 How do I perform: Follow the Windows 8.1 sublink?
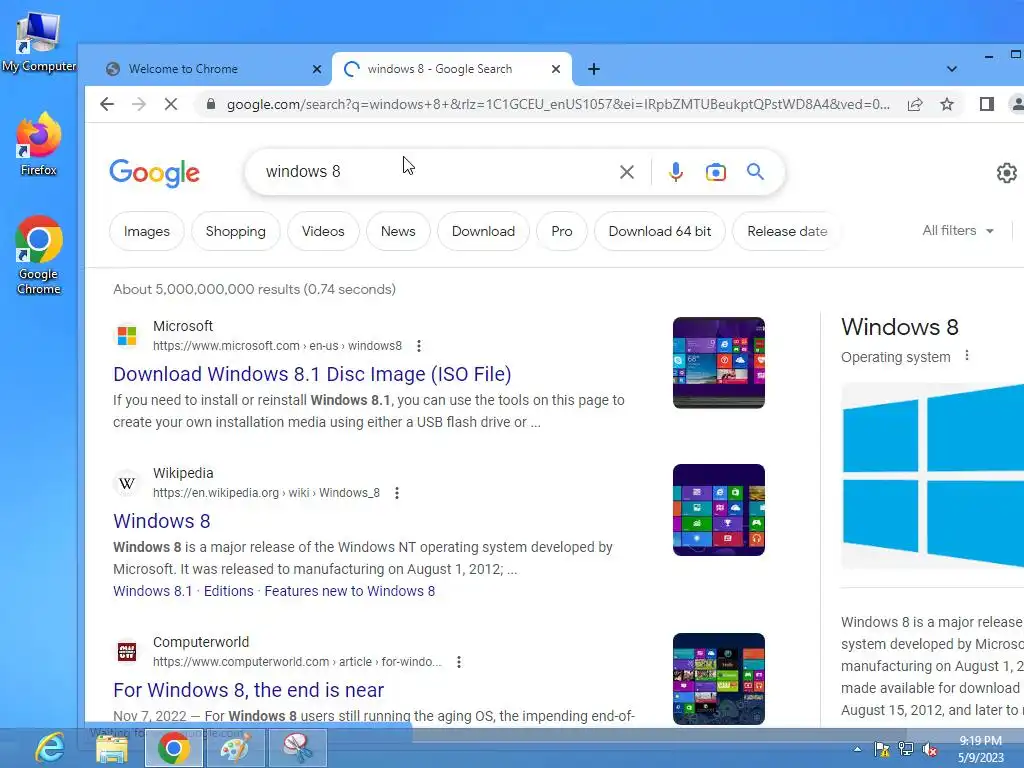point(153,591)
